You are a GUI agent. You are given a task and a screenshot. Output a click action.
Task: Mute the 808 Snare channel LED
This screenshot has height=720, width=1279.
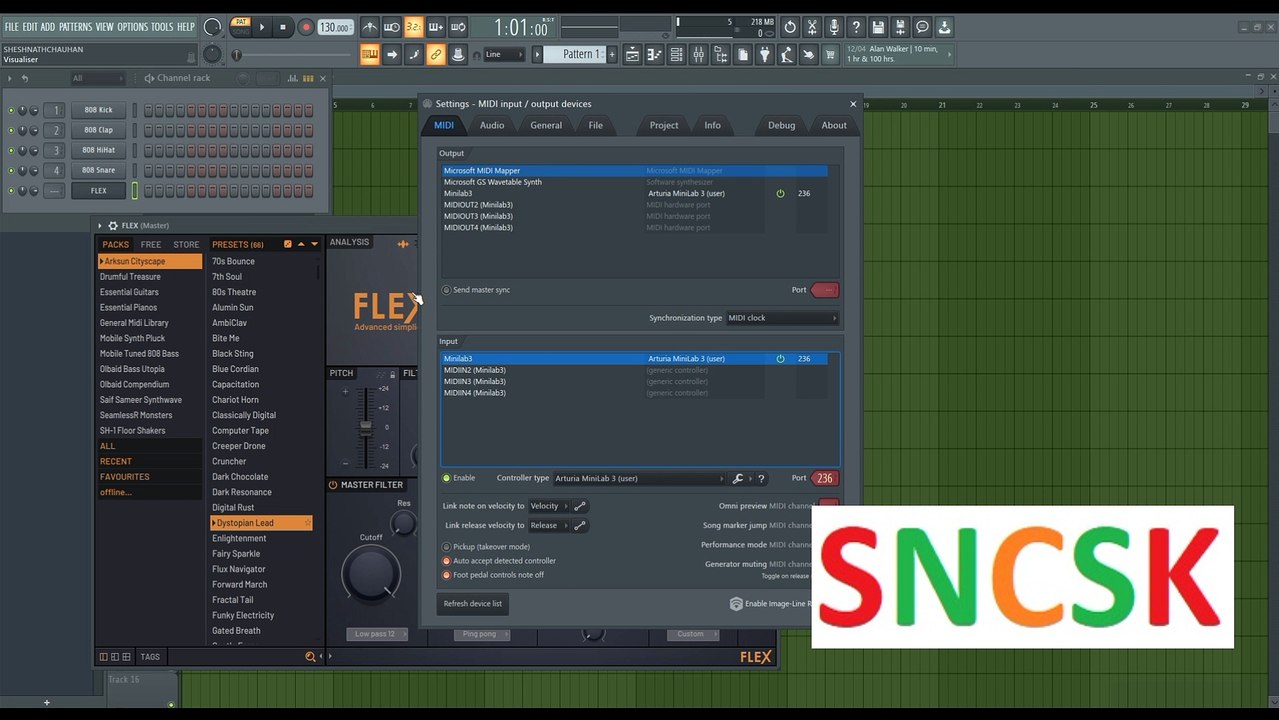[x=11, y=170]
